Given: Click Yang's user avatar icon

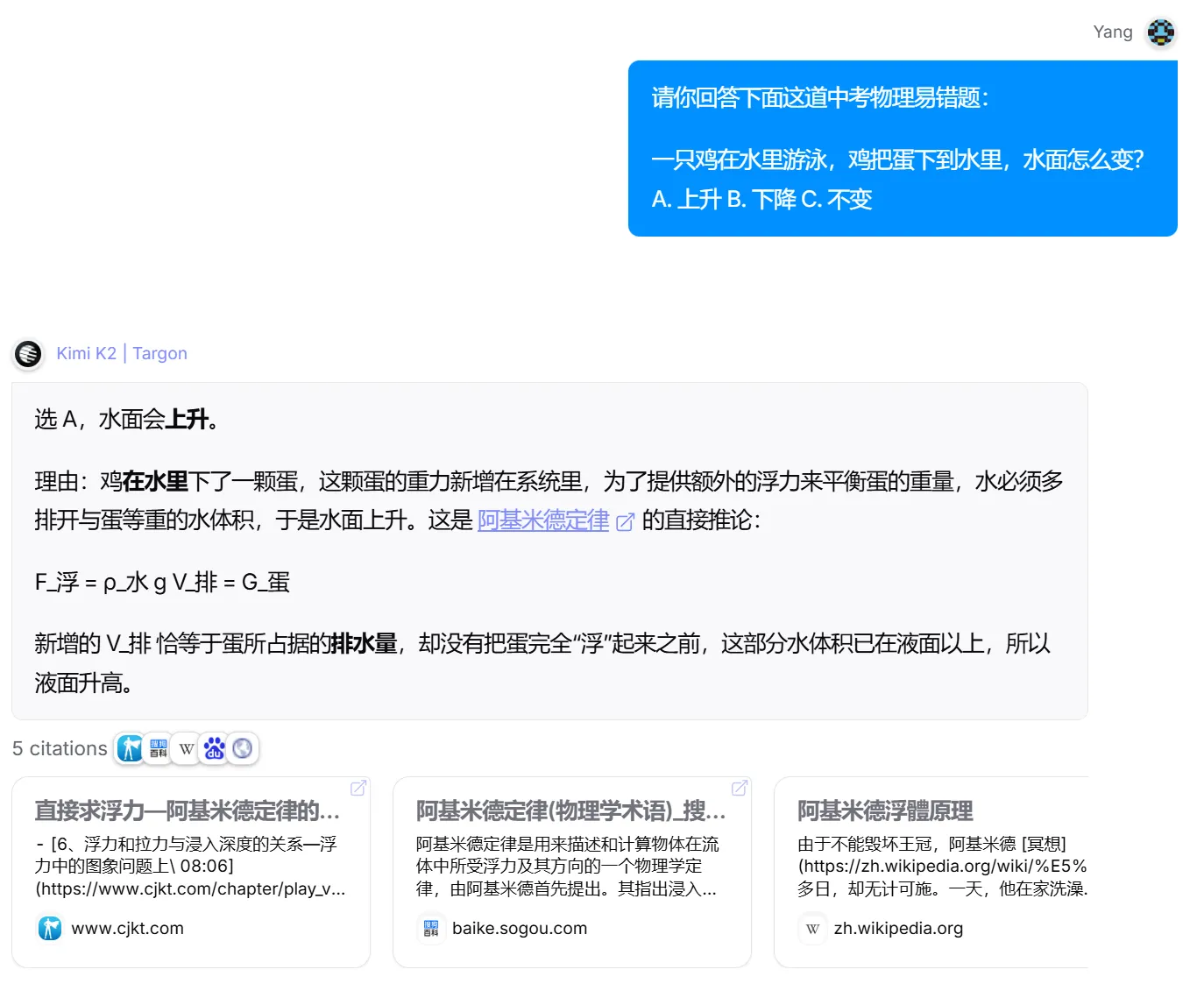Looking at the screenshot, I should pos(1161,32).
